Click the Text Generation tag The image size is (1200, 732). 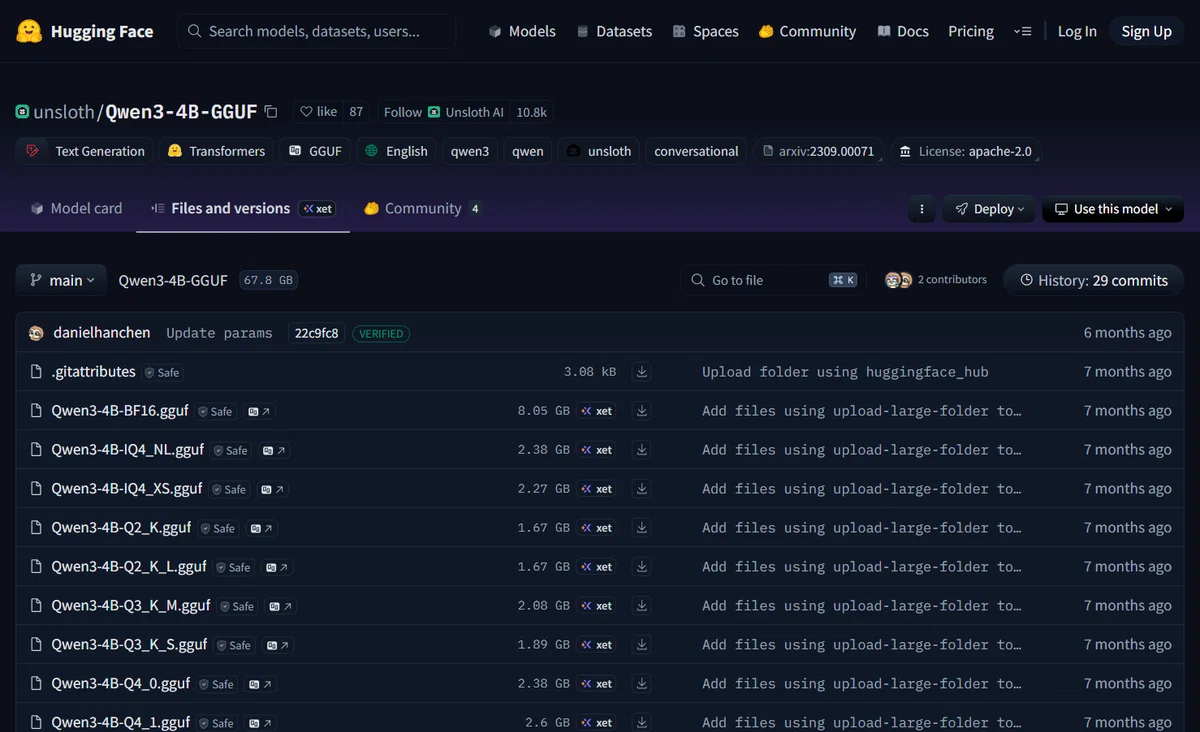click(85, 151)
